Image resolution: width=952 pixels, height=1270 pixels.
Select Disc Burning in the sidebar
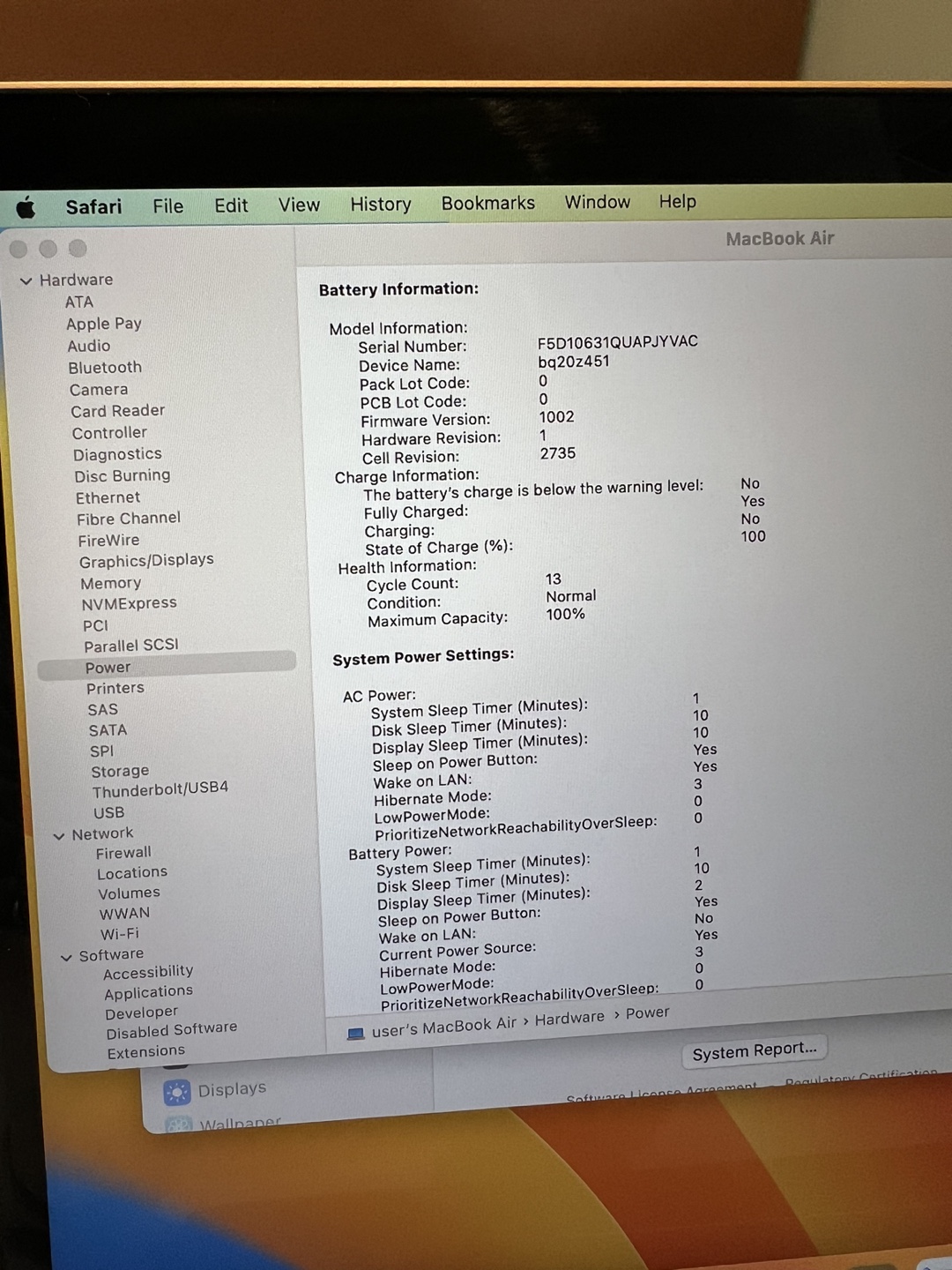[x=123, y=475]
